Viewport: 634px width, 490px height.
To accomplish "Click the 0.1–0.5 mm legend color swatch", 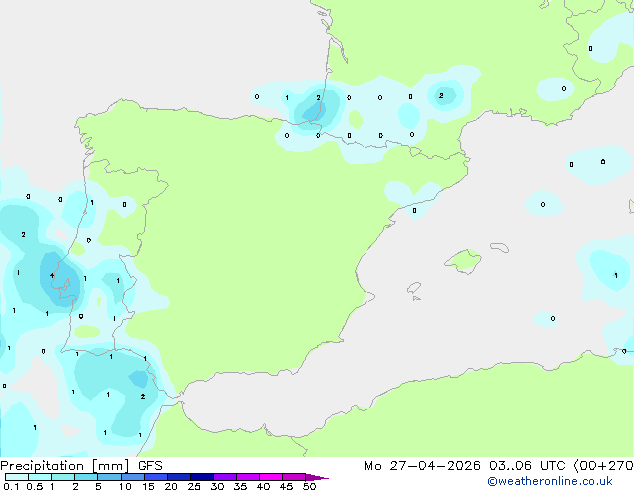I will pos(17,477).
